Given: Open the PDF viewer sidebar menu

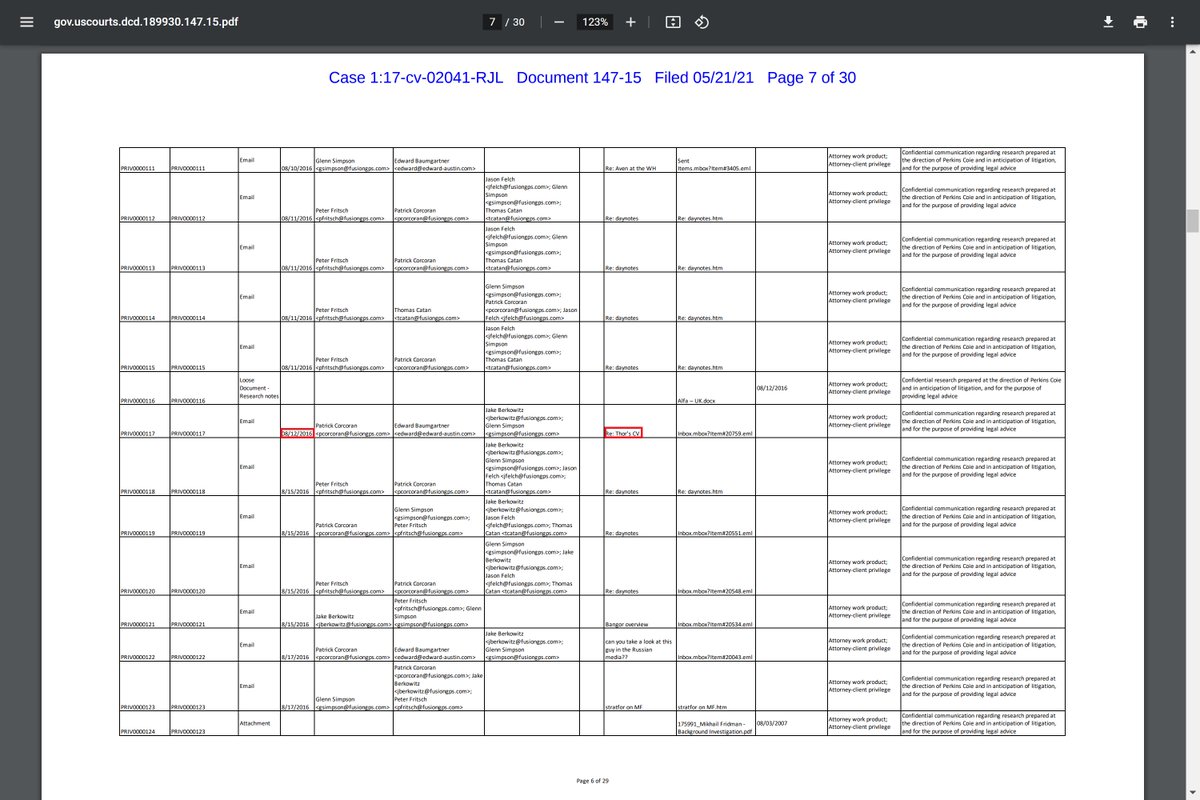Looking at the screenshot, I should point(27,22).
